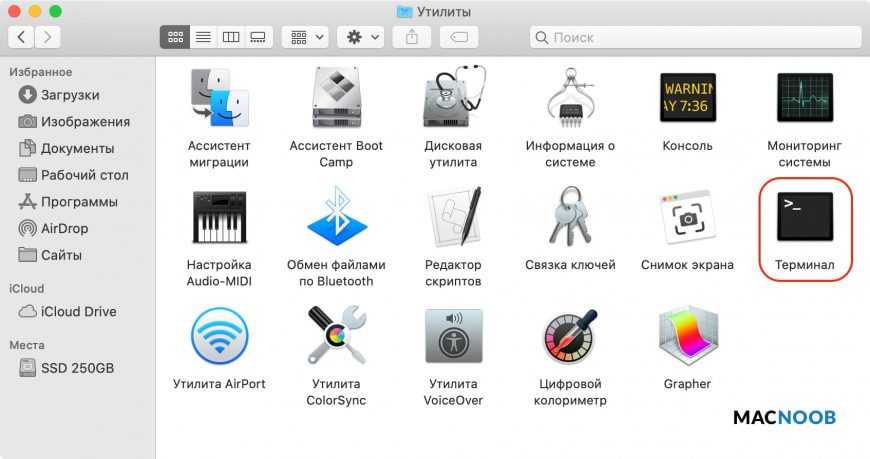870x459 pixels.
Task: Click the Share toolbar button
Action: [412, 37]
